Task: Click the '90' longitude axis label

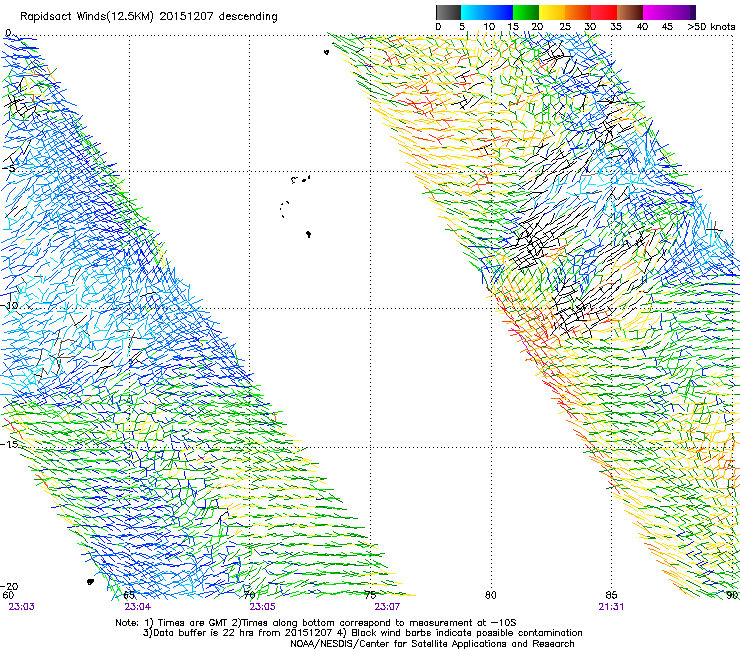Action: click(732, 595)
